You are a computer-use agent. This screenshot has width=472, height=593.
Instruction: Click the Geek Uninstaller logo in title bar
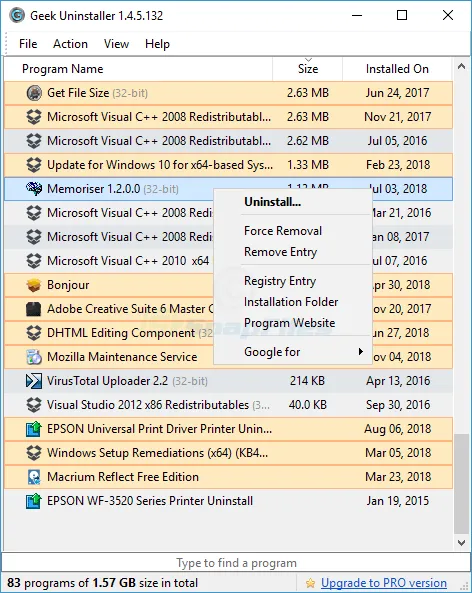click(17, 16)
